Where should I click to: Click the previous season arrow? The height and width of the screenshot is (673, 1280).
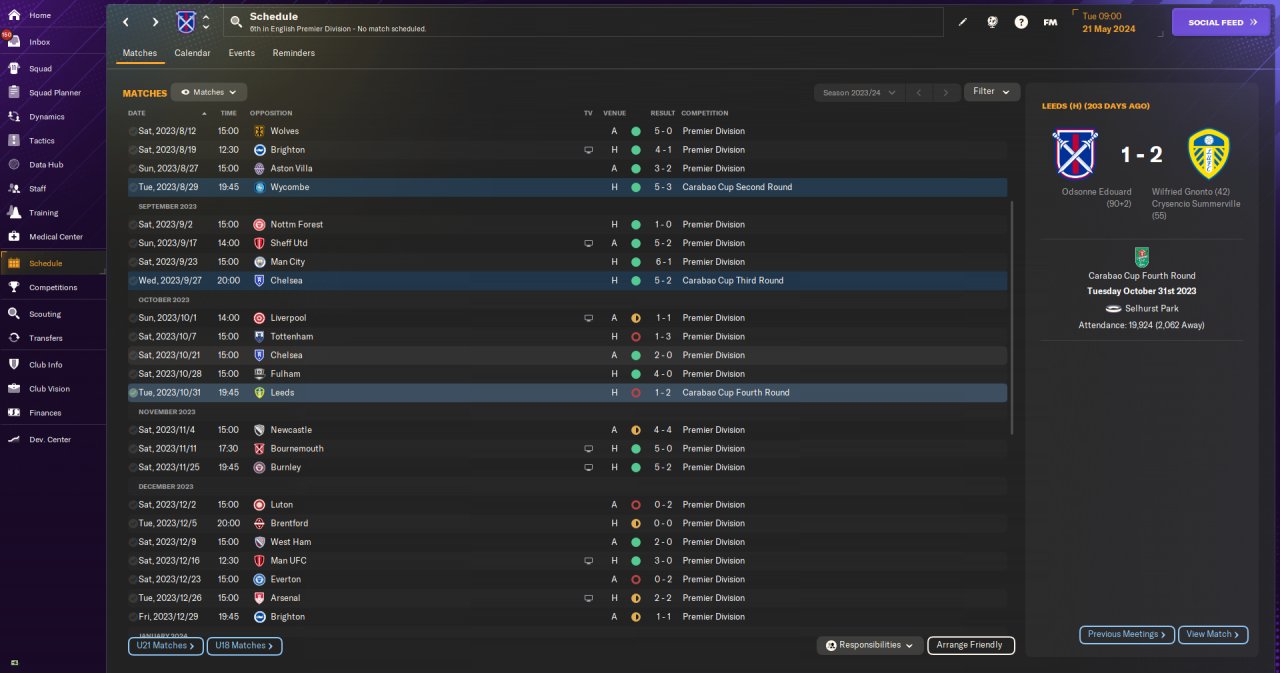click(919, 92)
